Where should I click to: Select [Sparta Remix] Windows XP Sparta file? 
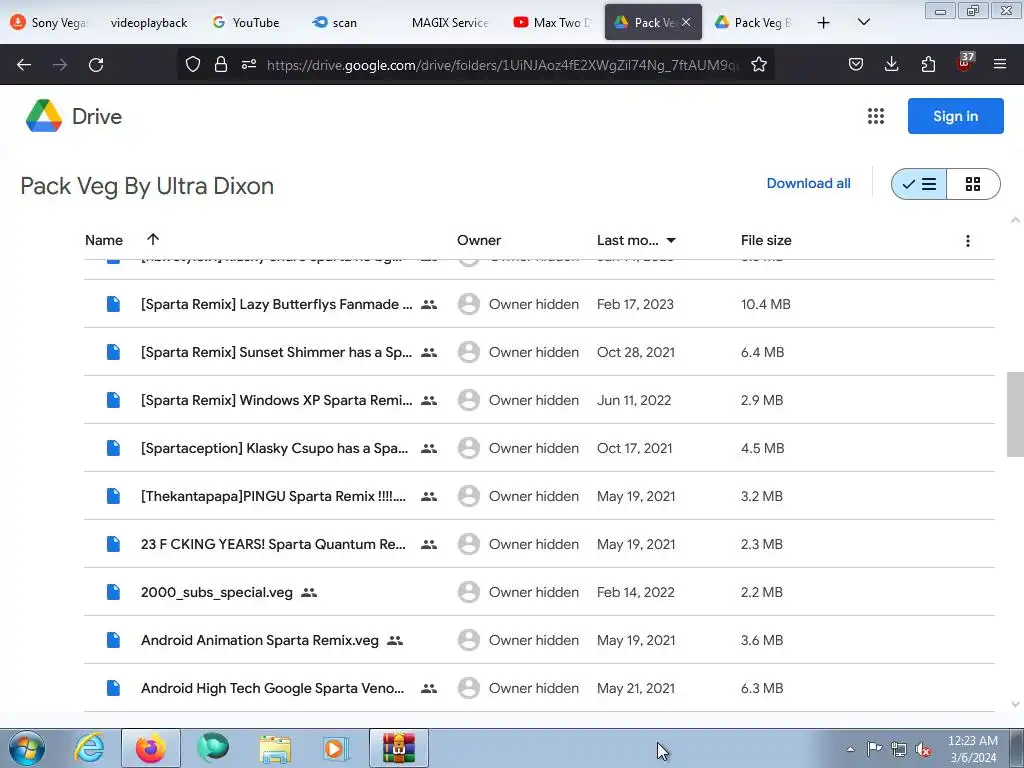[276, 400]
